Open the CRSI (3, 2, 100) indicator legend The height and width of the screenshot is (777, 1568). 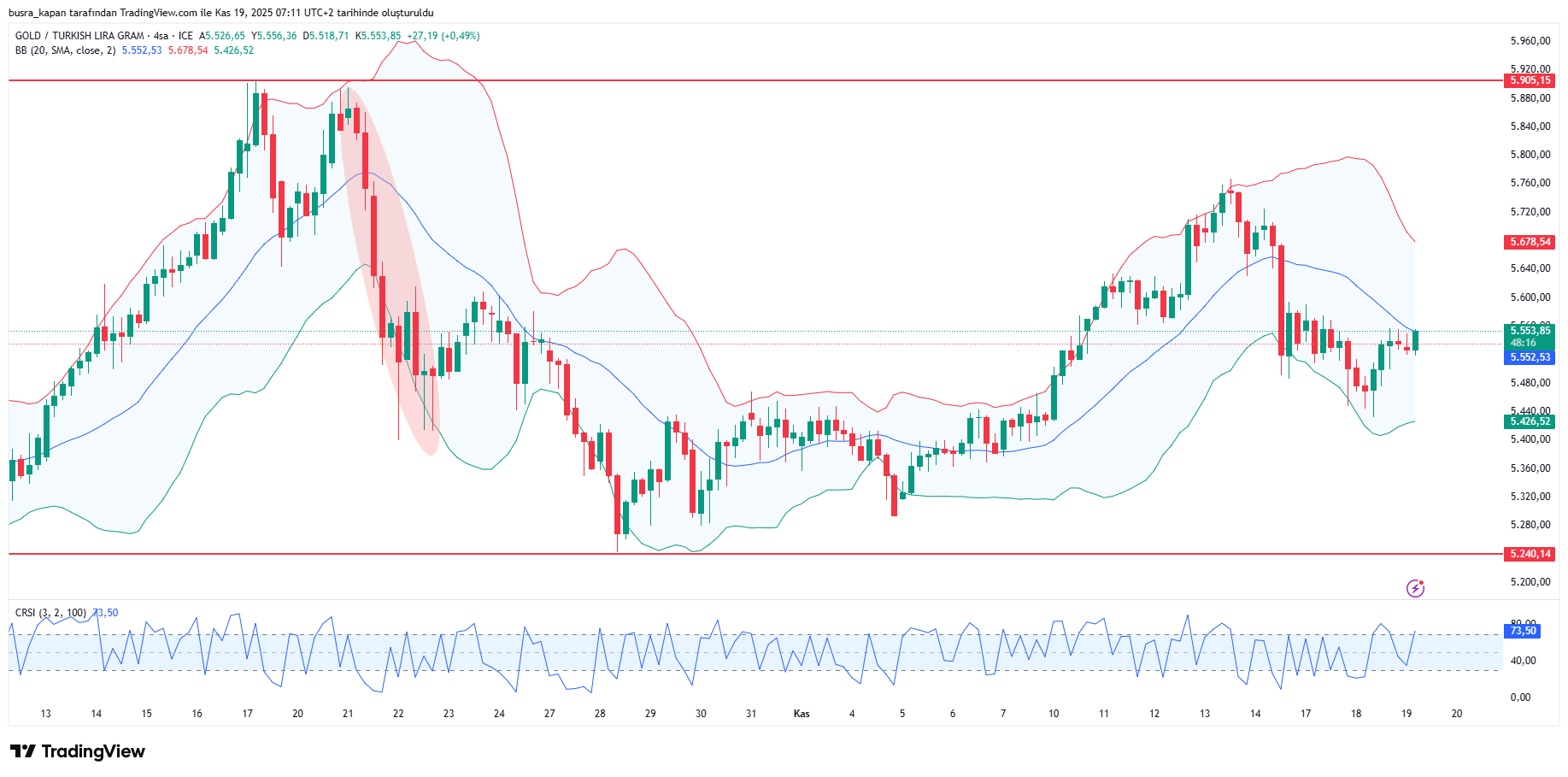50,613
